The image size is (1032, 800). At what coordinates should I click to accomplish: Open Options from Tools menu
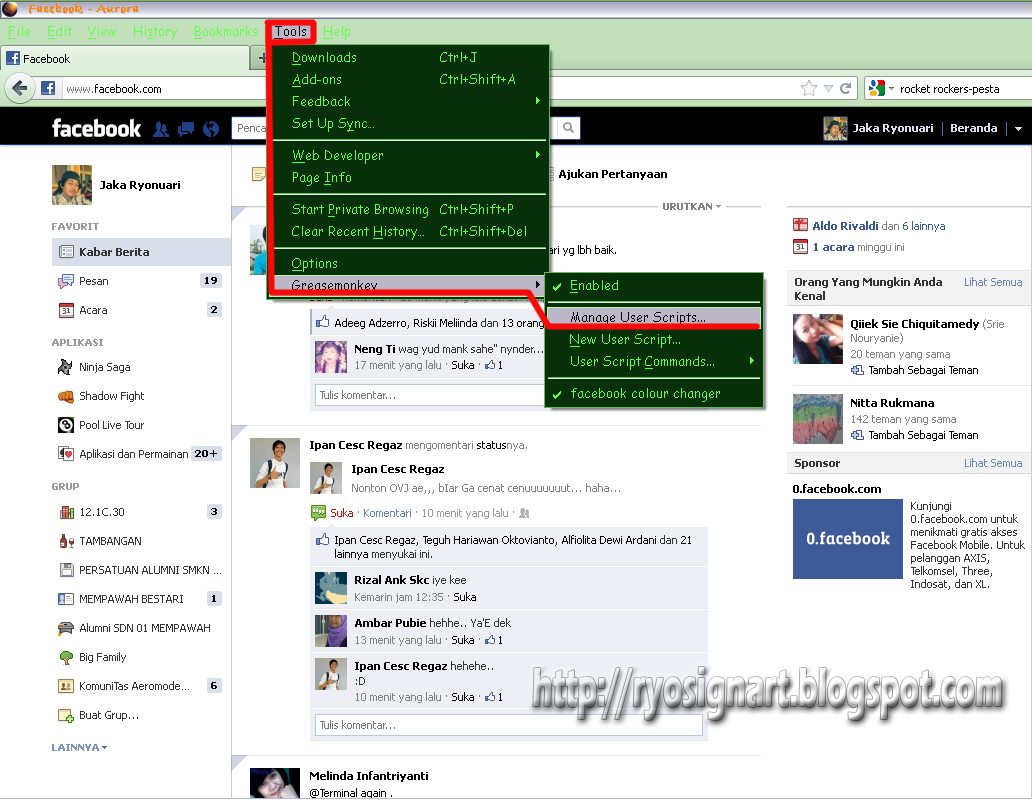click(409, 263)
